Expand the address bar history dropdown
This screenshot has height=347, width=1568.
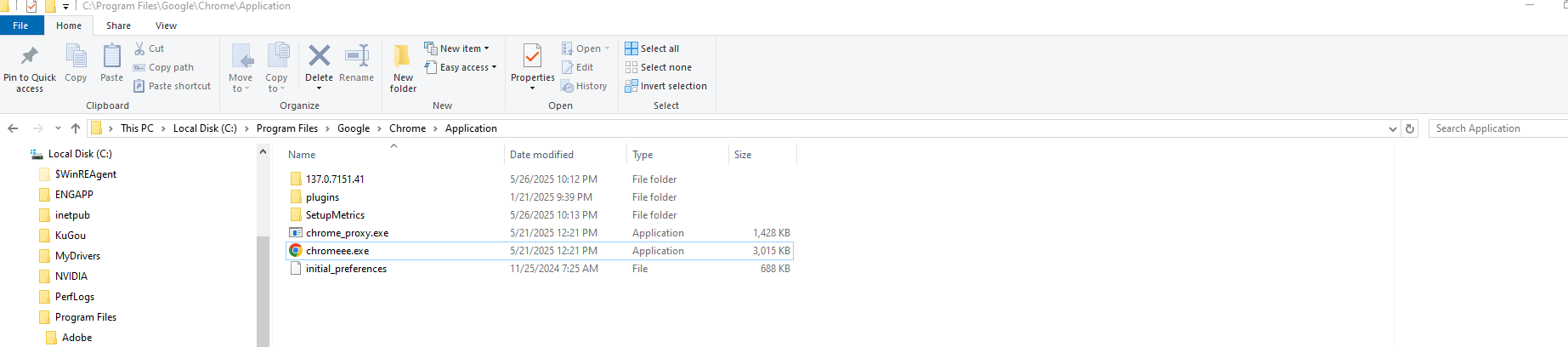pyautogui.click(x=1392, y=129)
